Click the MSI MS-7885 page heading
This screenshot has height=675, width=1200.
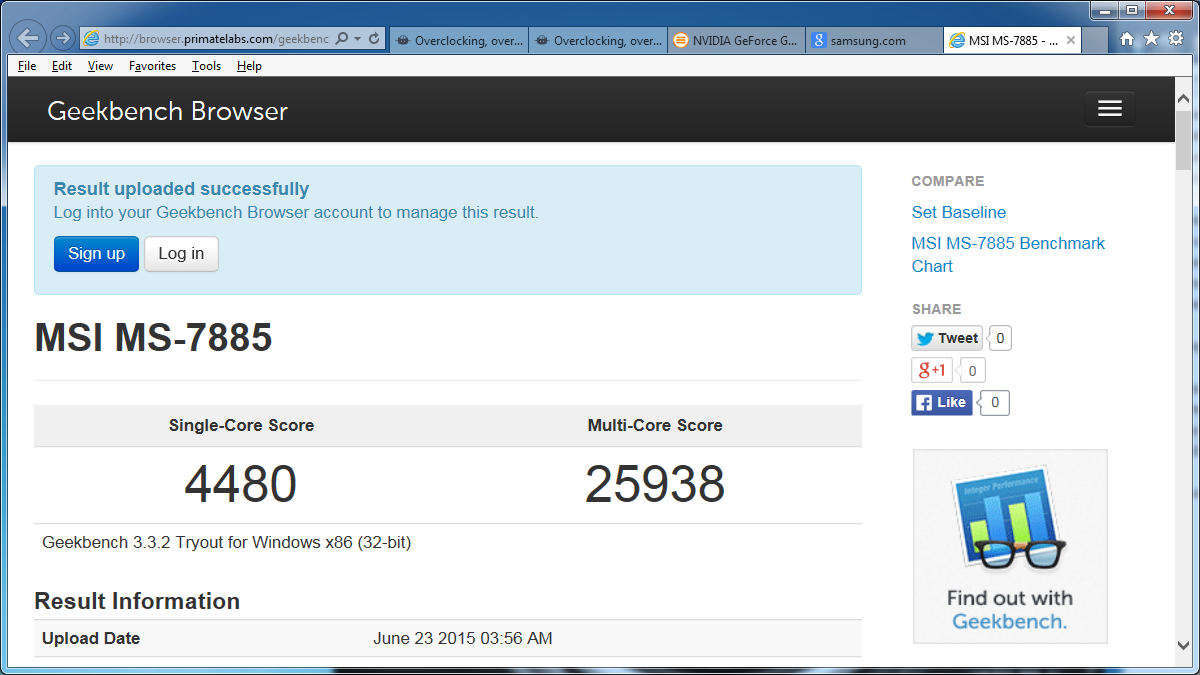[x=153, y=338]
